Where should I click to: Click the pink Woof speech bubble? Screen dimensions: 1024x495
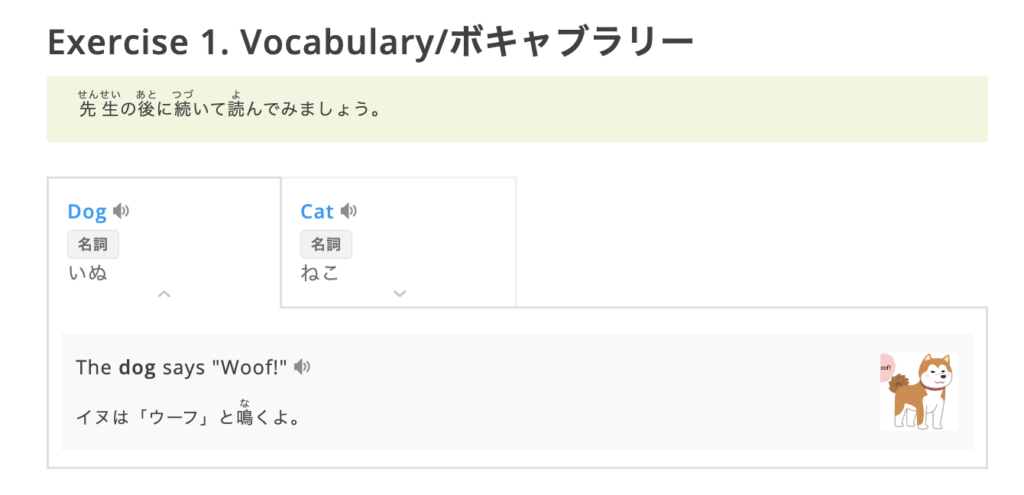click(885, 369)
